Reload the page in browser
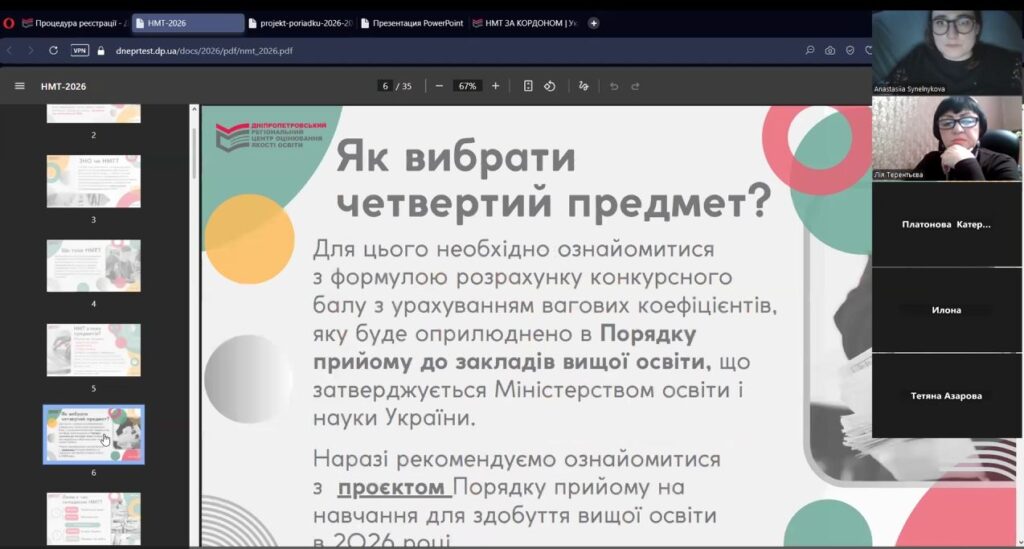The height and width of the screenshot is (549, 1024). [52, 50]
